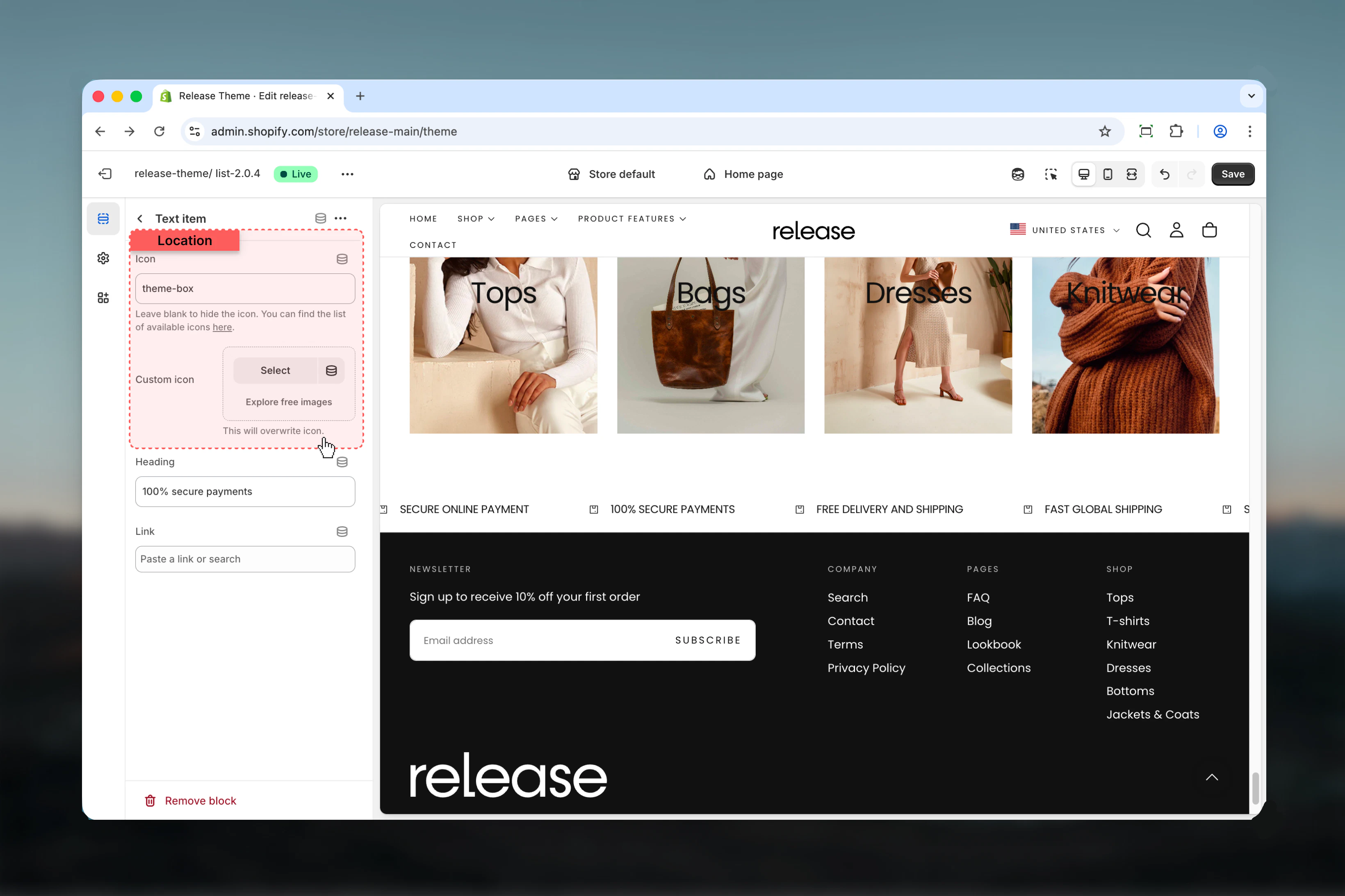
Task: Open the Home page template selector
Action: [743, 174]
